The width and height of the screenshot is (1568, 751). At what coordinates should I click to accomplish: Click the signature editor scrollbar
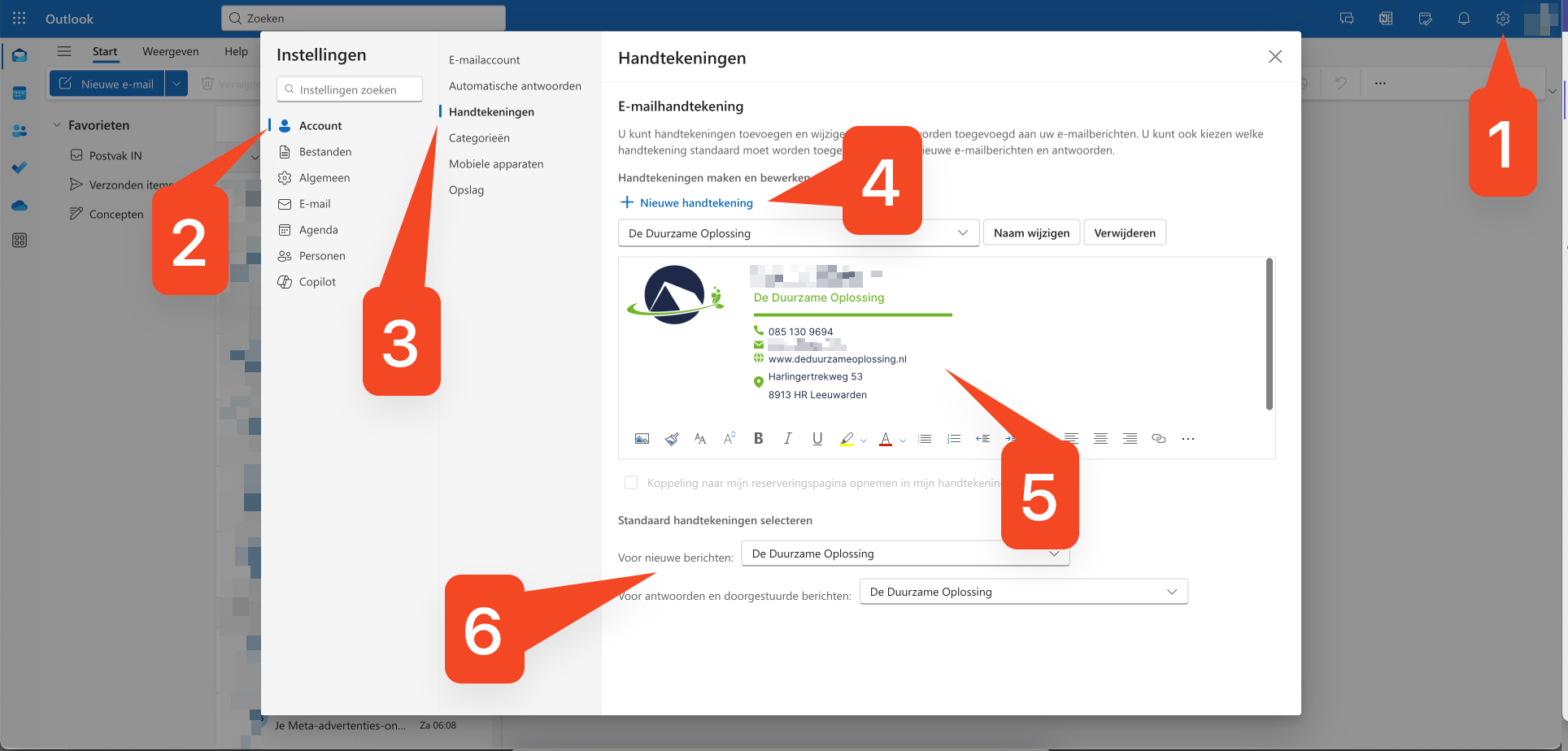click(x=1269, y=334)
